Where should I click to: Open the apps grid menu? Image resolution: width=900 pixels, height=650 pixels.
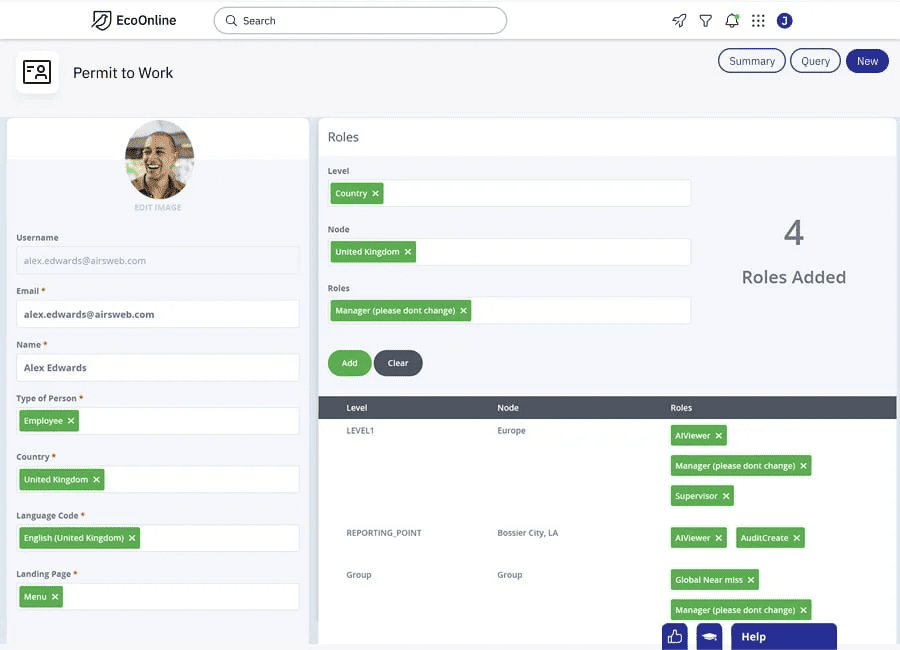point(758,20)
